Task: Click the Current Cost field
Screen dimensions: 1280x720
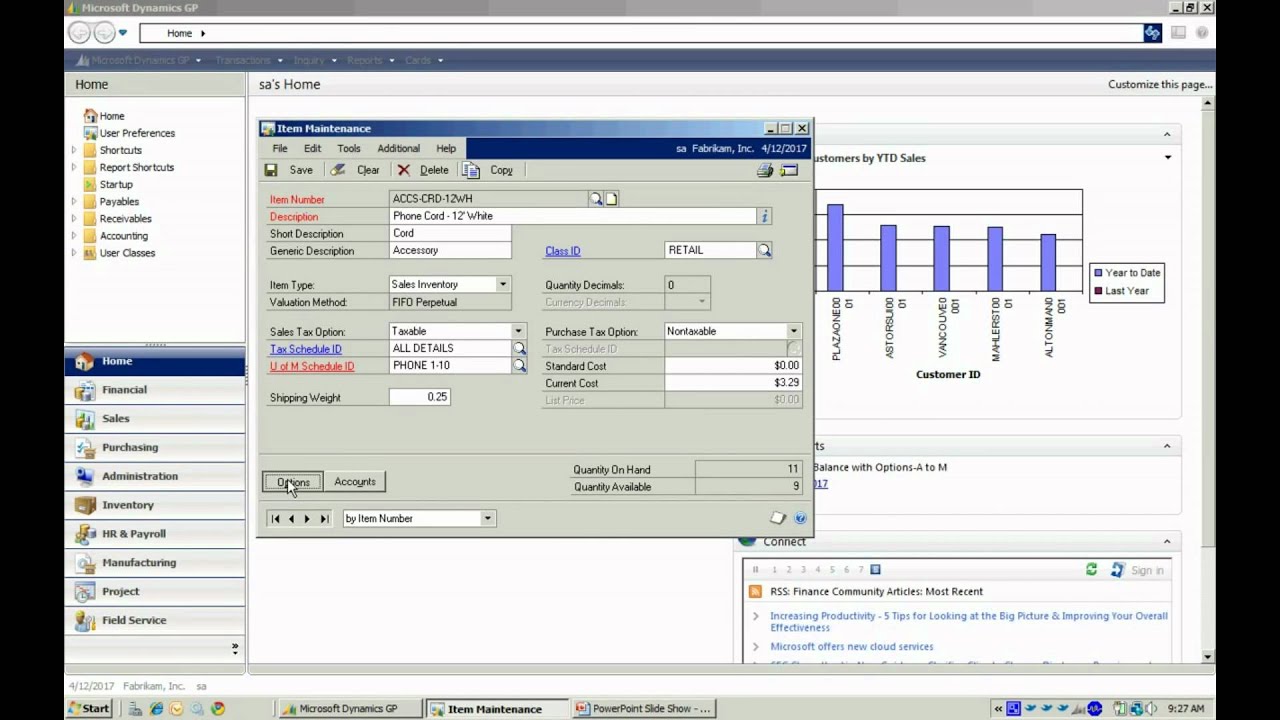Action: (x=733, y=383)
